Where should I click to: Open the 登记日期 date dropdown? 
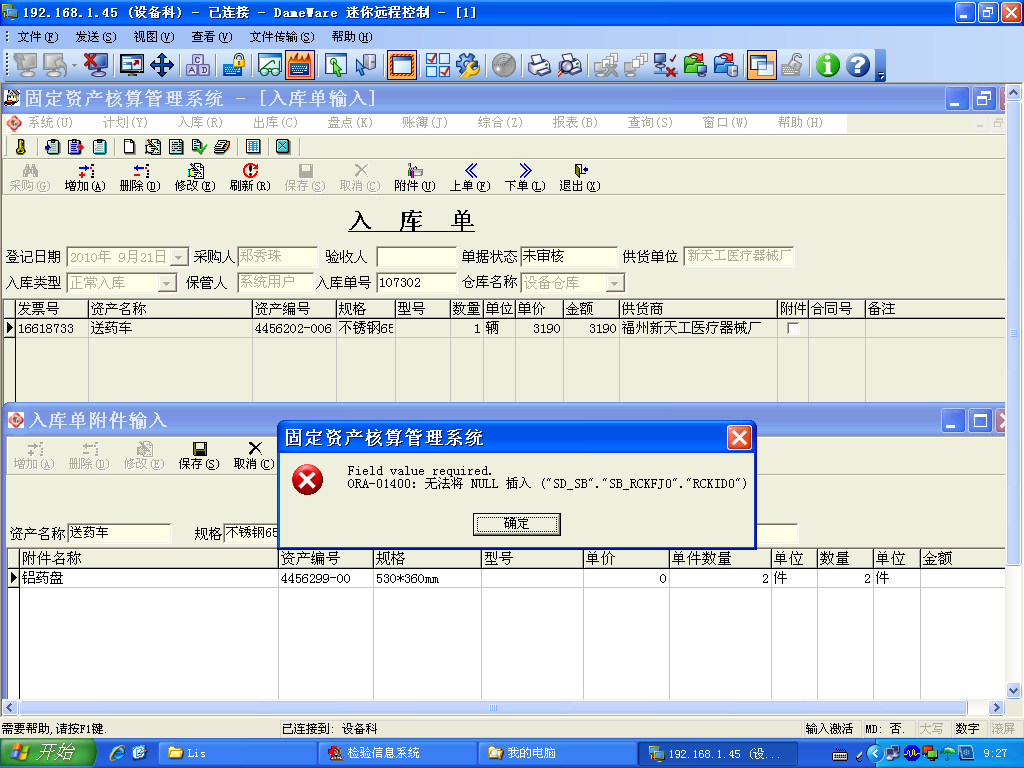click(x=179, y=257)
